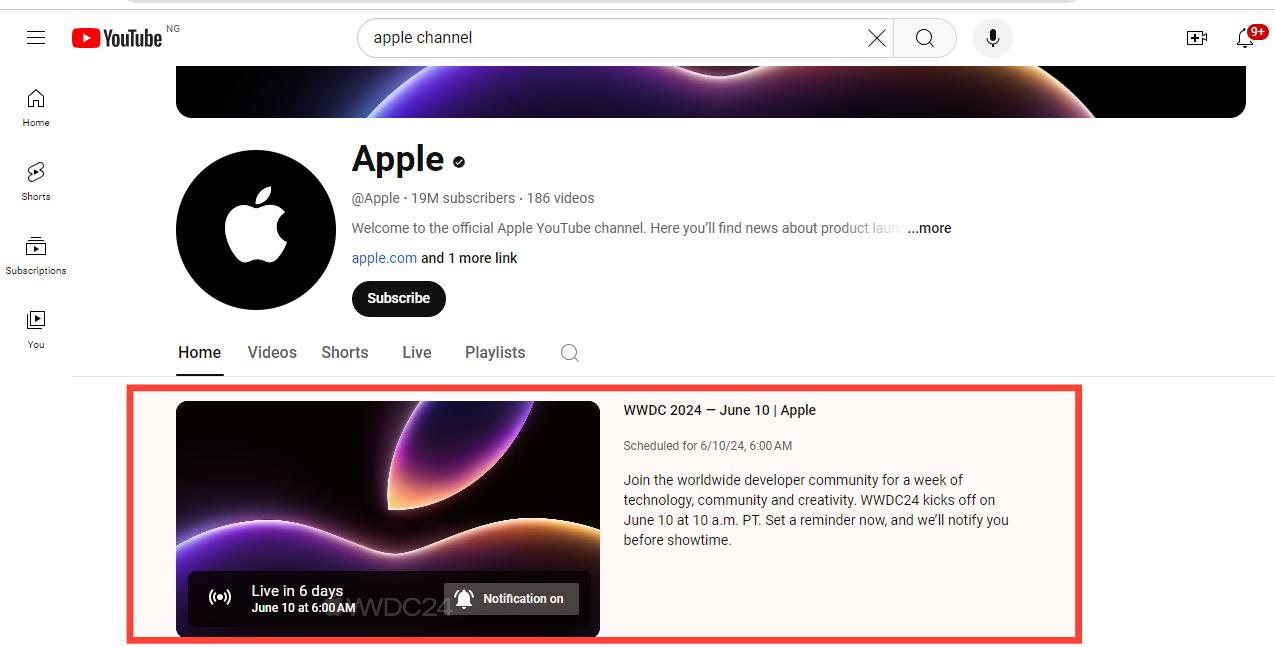
Task: Open Shorts in the sidebar
Action: 36,182
